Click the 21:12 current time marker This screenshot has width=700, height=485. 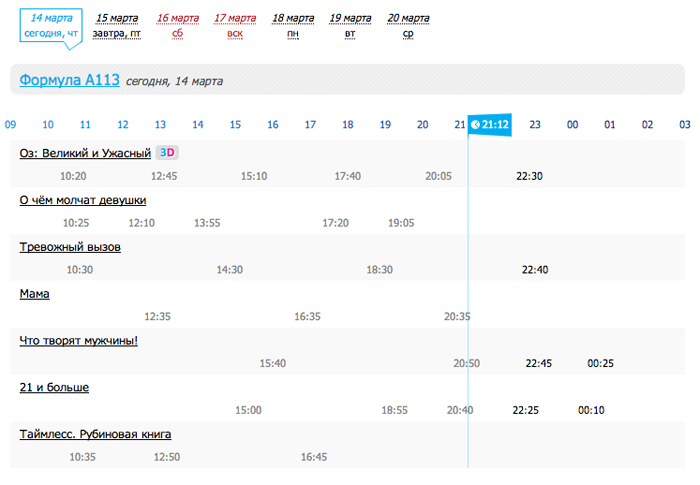click(x=490, y=125)
